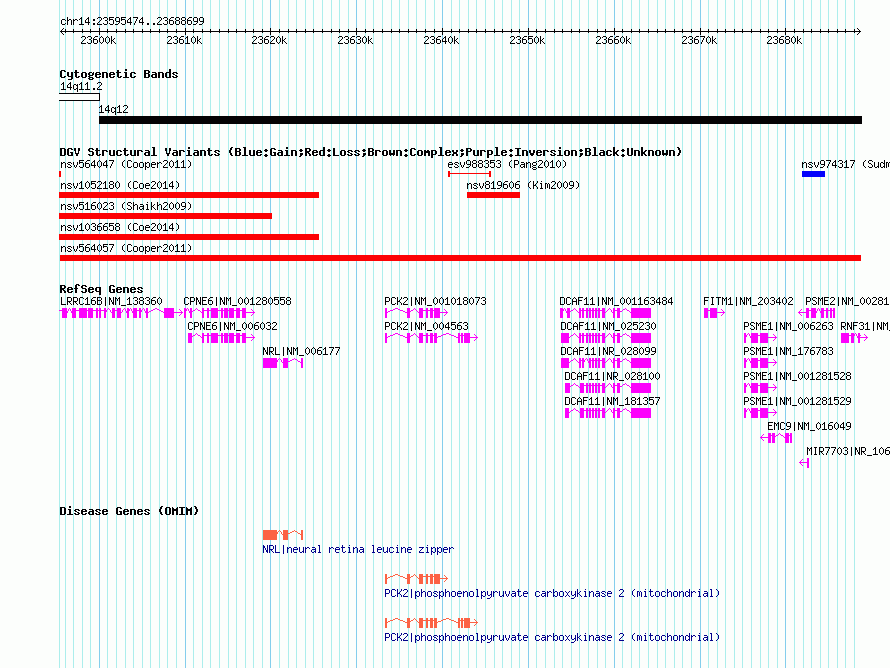
Task: Click the left arrow of the ruler
Action: point(62,31)
